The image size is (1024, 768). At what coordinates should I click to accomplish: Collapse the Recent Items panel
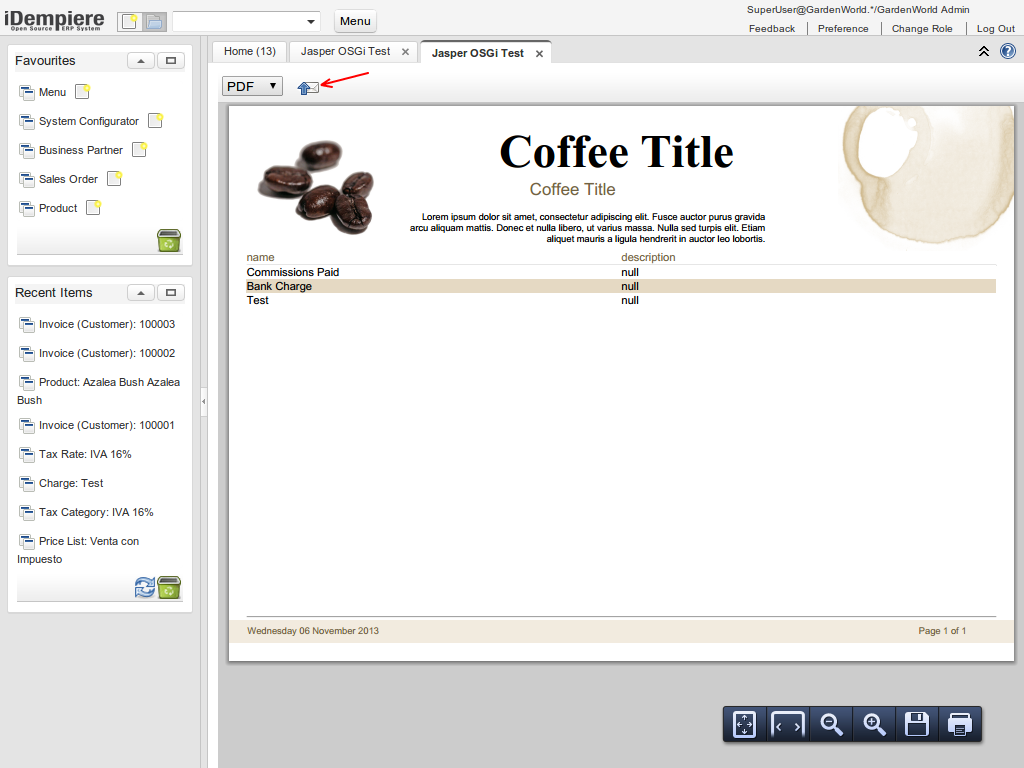[140, 293]
